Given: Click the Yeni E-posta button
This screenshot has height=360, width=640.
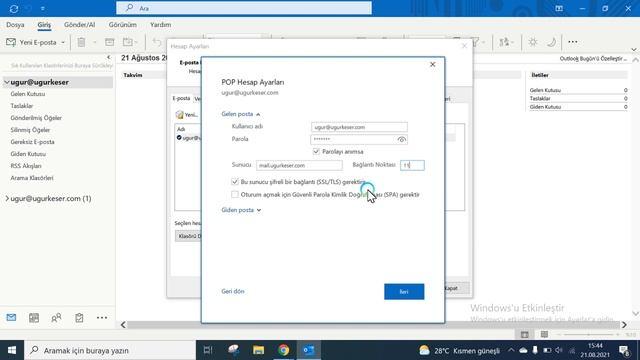Looking at the screenshot, I should coord(31,42).
